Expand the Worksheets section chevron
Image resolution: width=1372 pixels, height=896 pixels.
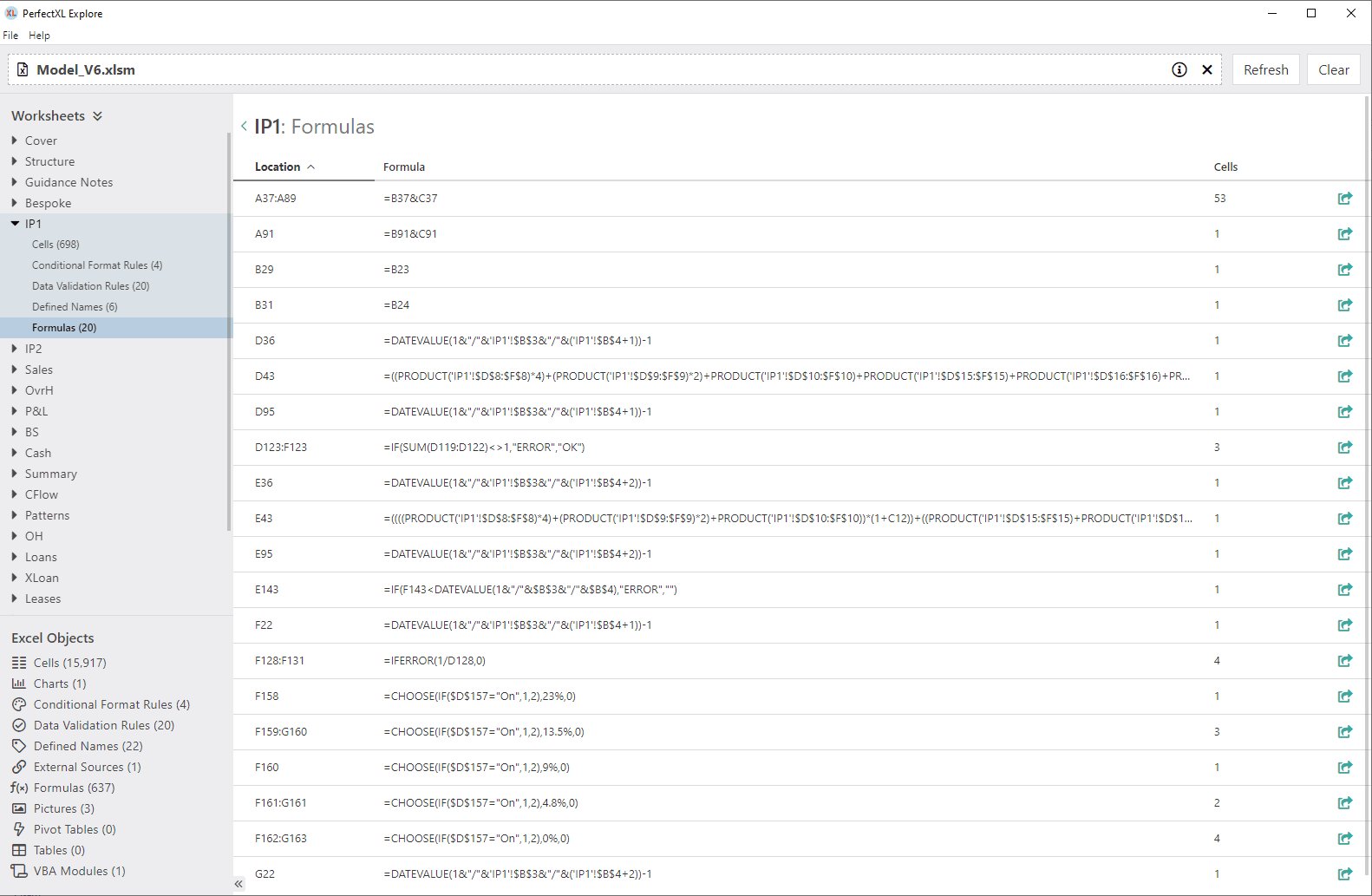click(97, 116)
